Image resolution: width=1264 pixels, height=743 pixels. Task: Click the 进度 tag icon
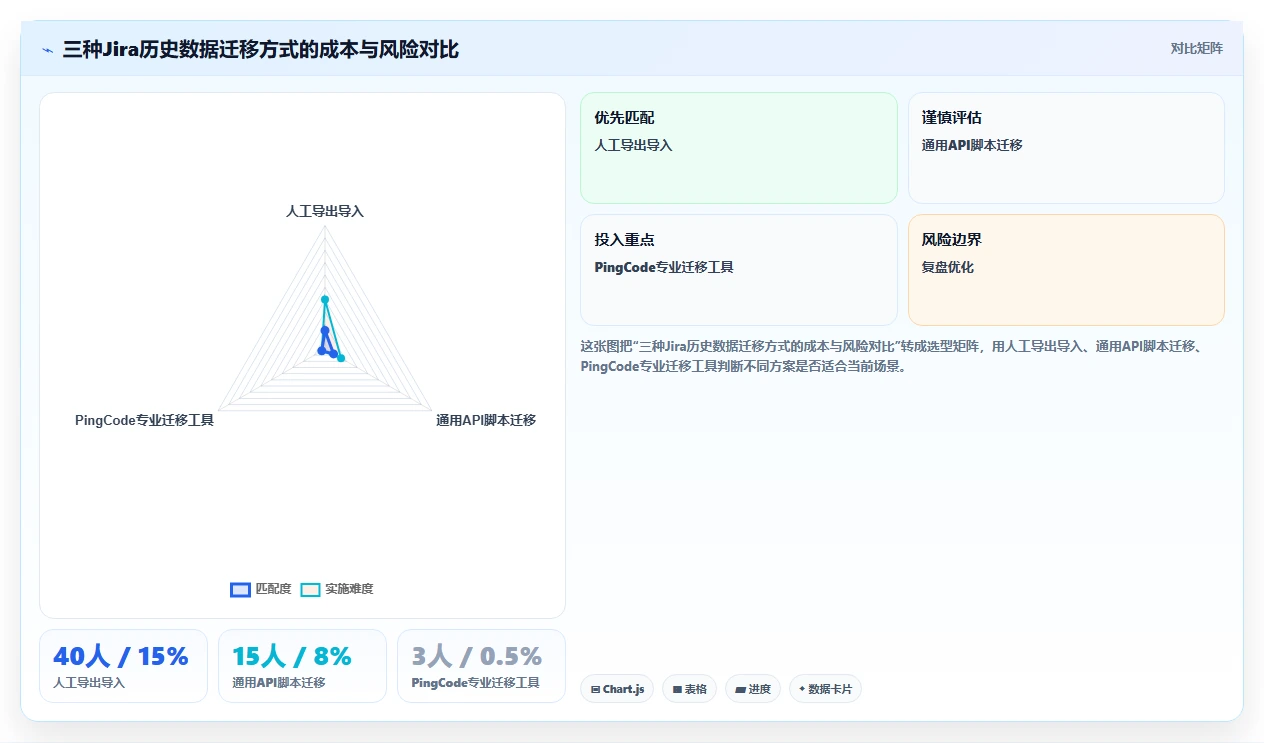click(740, 689)
